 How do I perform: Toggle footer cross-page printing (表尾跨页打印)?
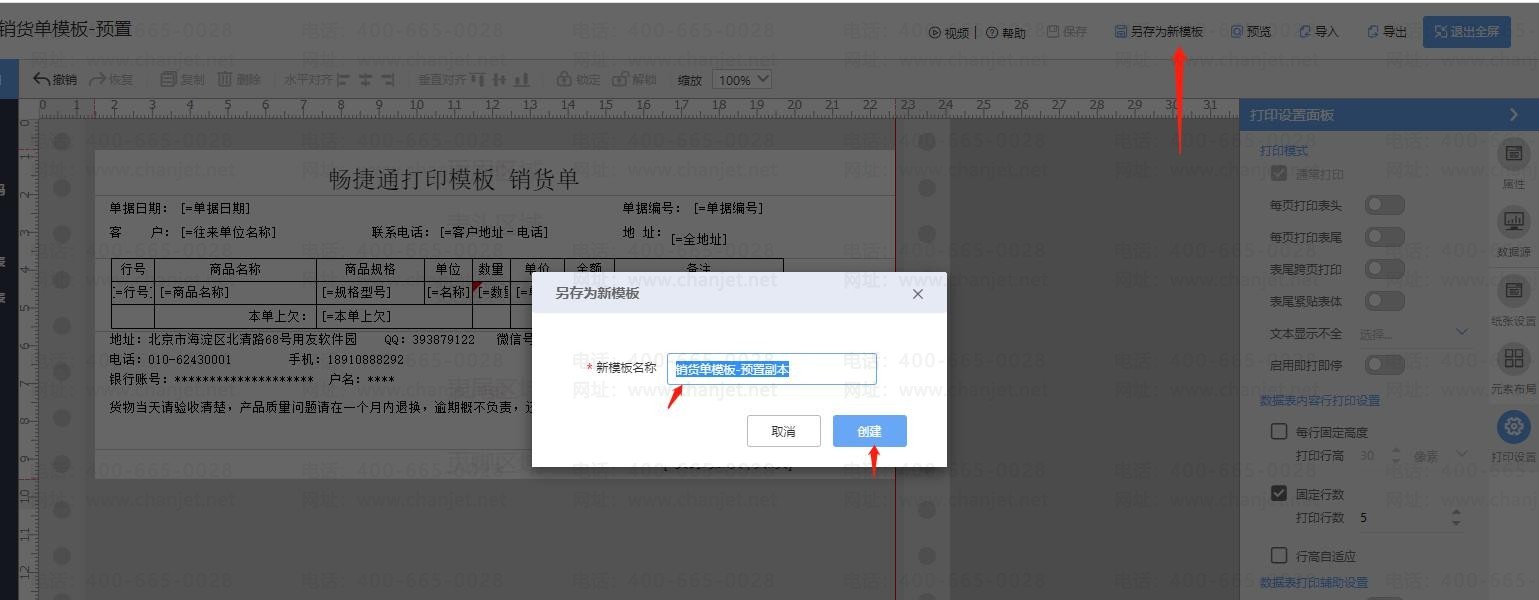click(x=1385, y=269)
